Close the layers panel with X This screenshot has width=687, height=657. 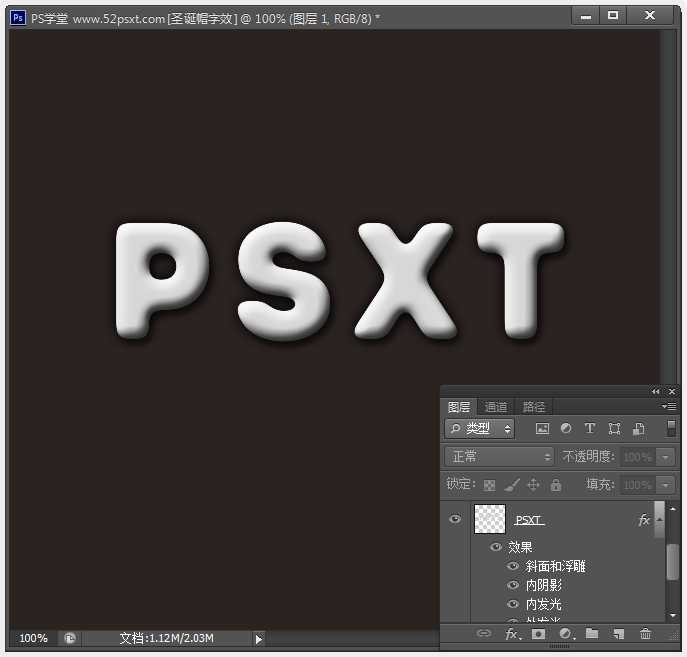pyautogui.click(x=671, y=391)
